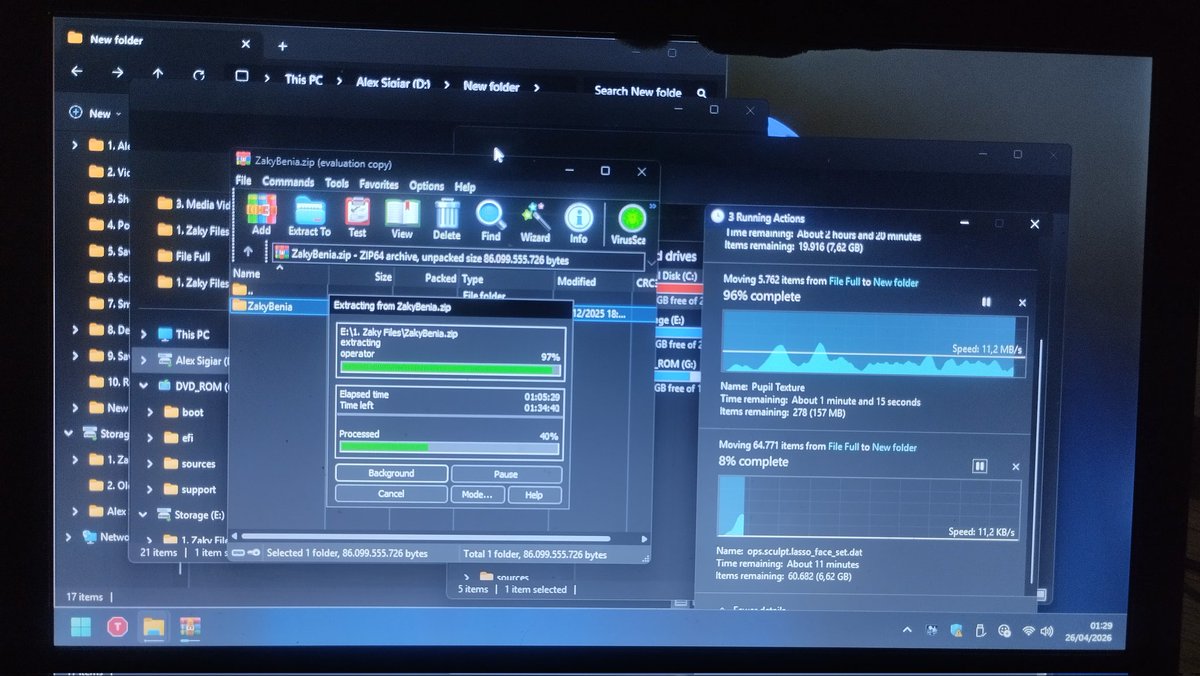Open the View toolbar icon in WinRAR

(x=402, y=218)
